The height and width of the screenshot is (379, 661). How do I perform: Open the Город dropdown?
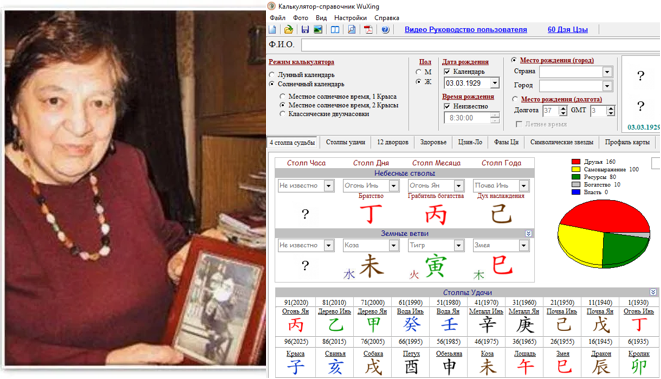click(607, 86)
